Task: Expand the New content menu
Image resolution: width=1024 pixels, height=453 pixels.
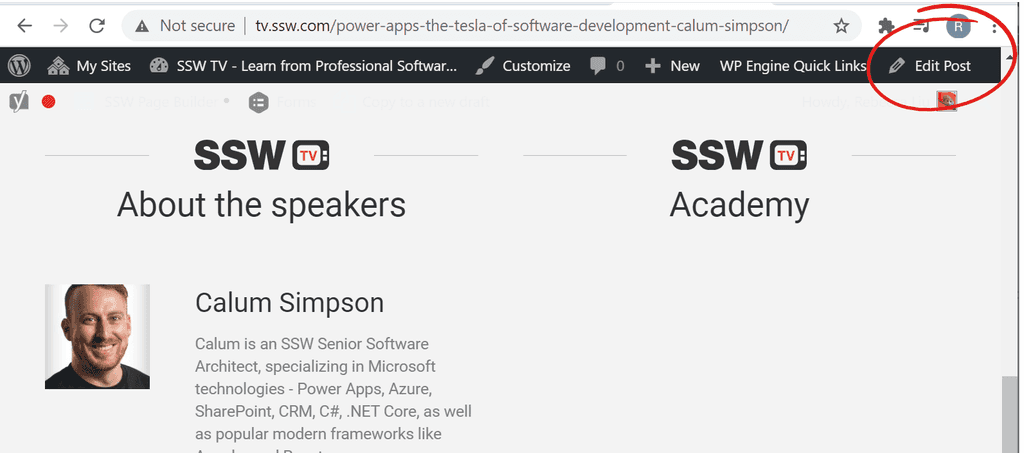Action: pos(672,66)
